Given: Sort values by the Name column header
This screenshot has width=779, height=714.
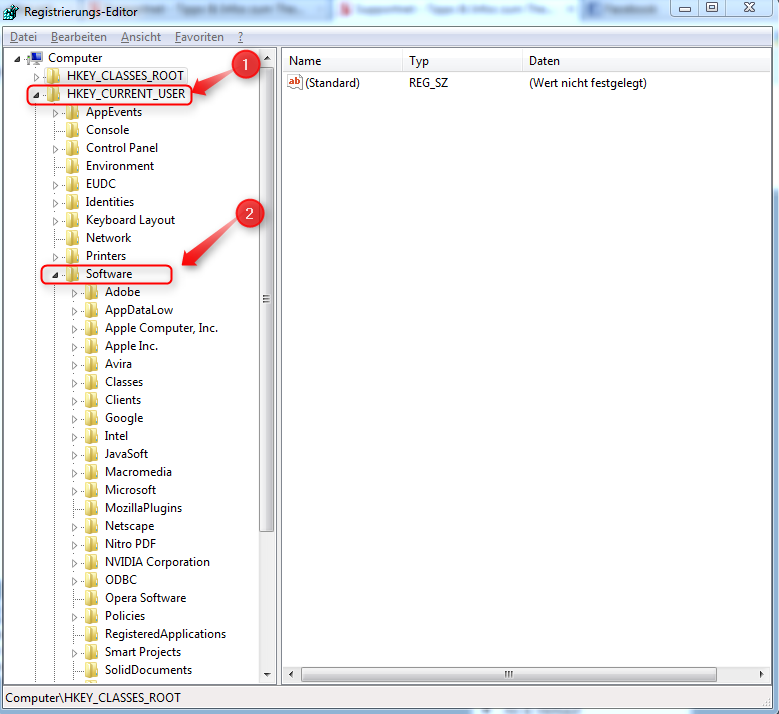Looking at the screenshot, I should pos(342,61).
